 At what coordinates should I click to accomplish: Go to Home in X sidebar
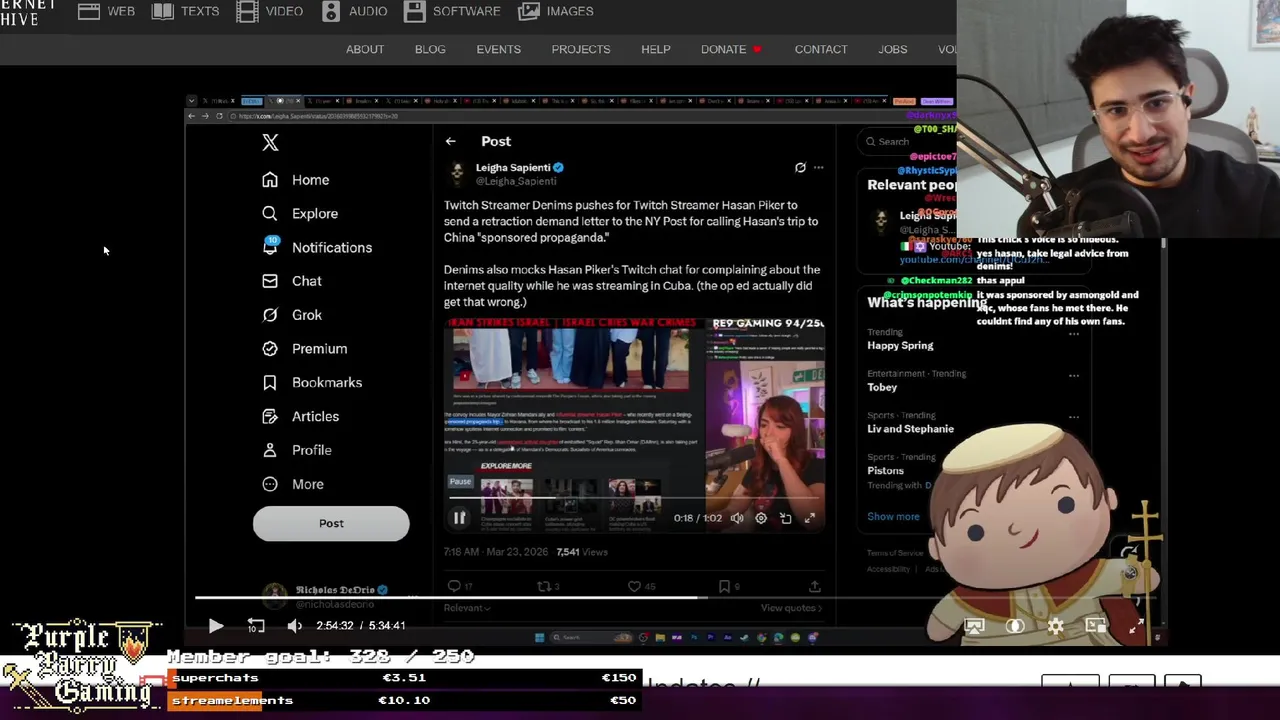[x=296, y=180]
